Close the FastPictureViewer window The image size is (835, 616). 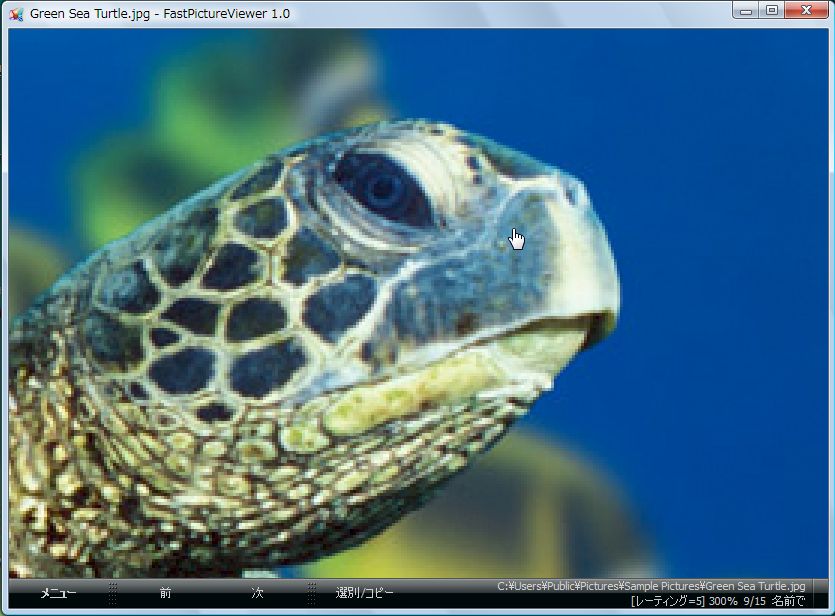click(806, 11)
